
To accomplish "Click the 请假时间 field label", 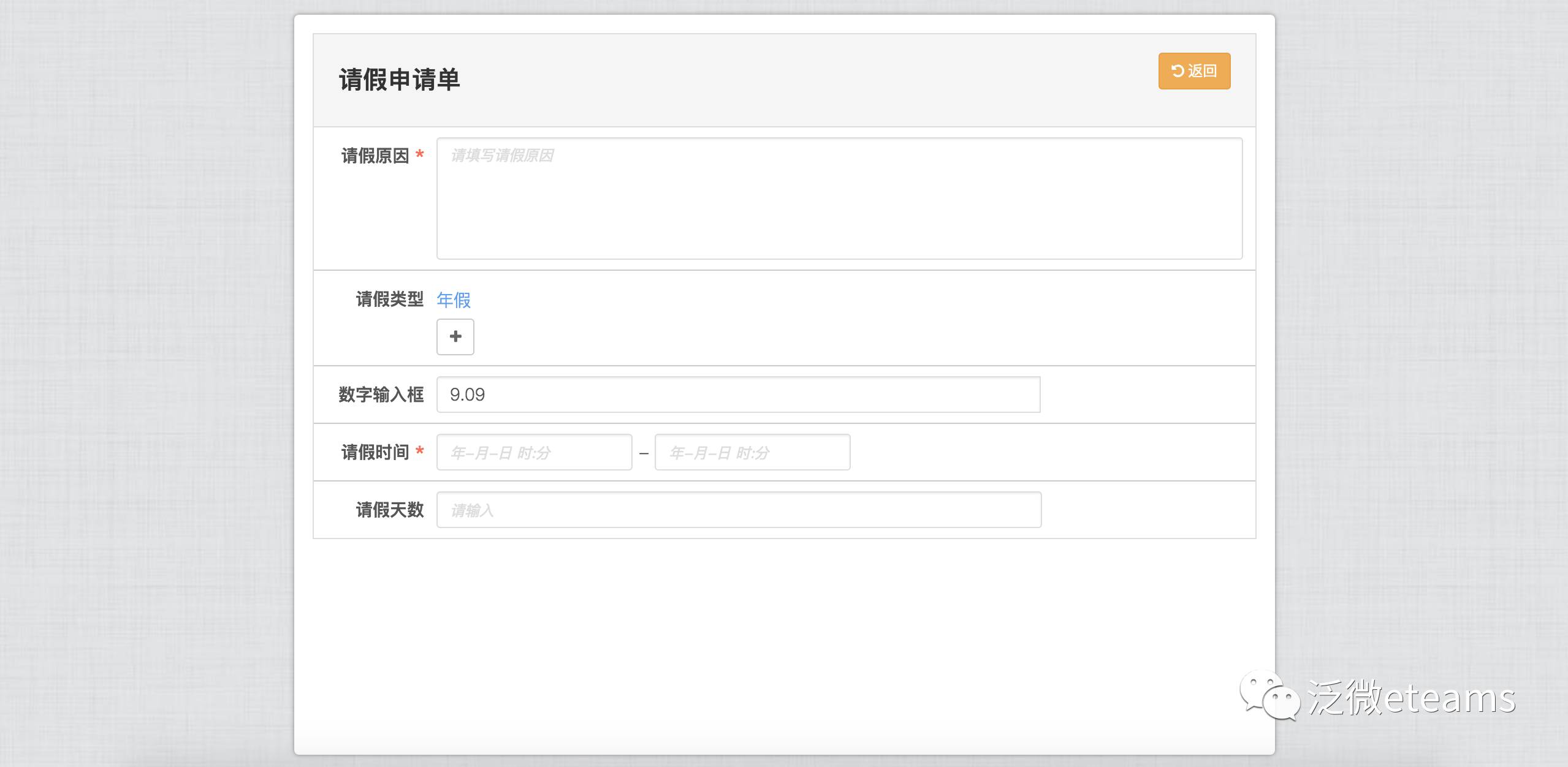I will [x=375, y=452].
